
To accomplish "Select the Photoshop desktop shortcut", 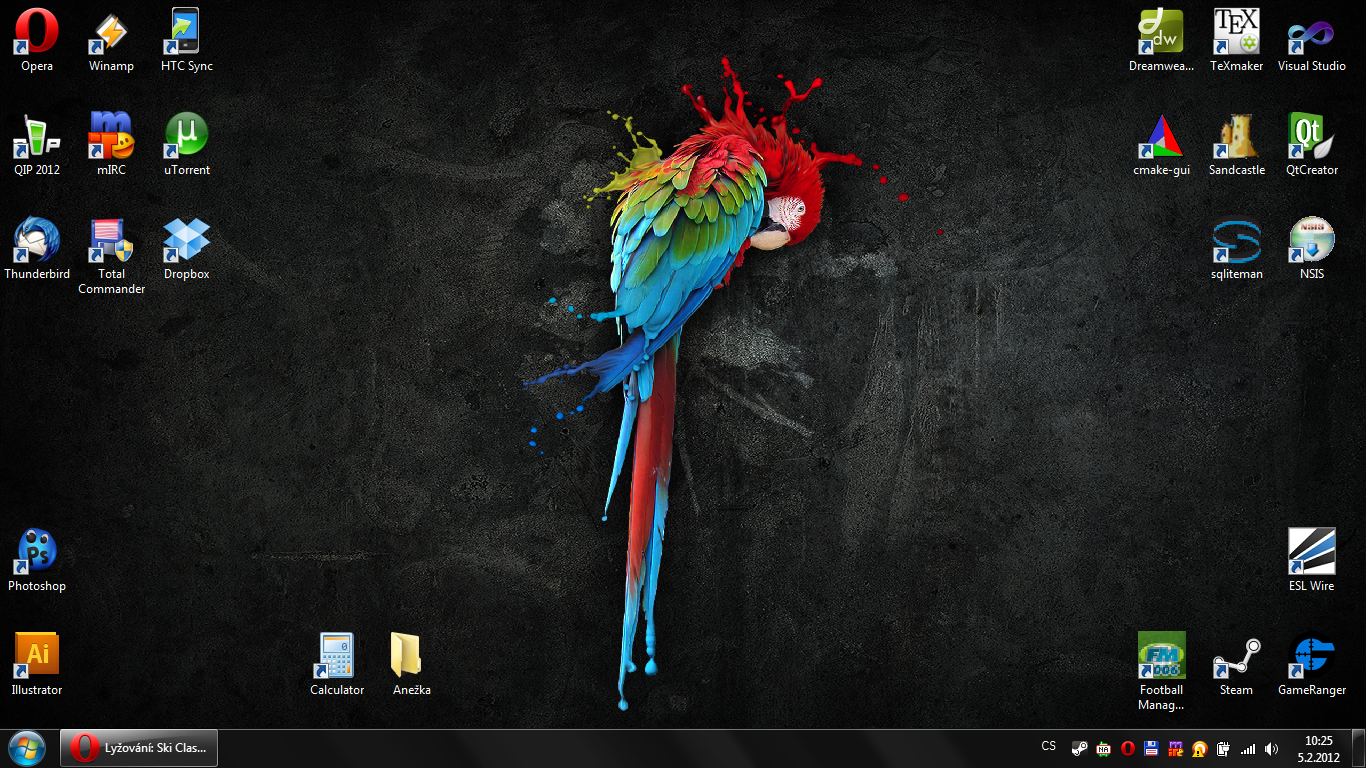I will pyautogui.click(x=37, y=552).
